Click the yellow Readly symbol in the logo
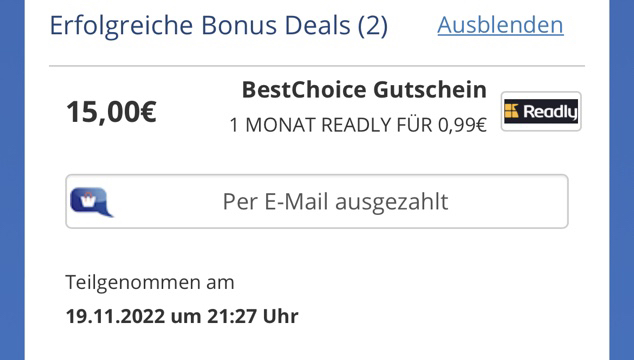This screenshot has height=360, width=634. pos(511,111)
